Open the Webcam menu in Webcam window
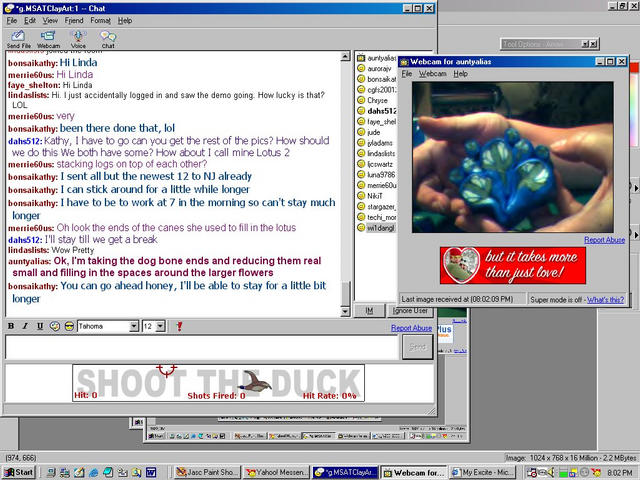 point(433,74)
